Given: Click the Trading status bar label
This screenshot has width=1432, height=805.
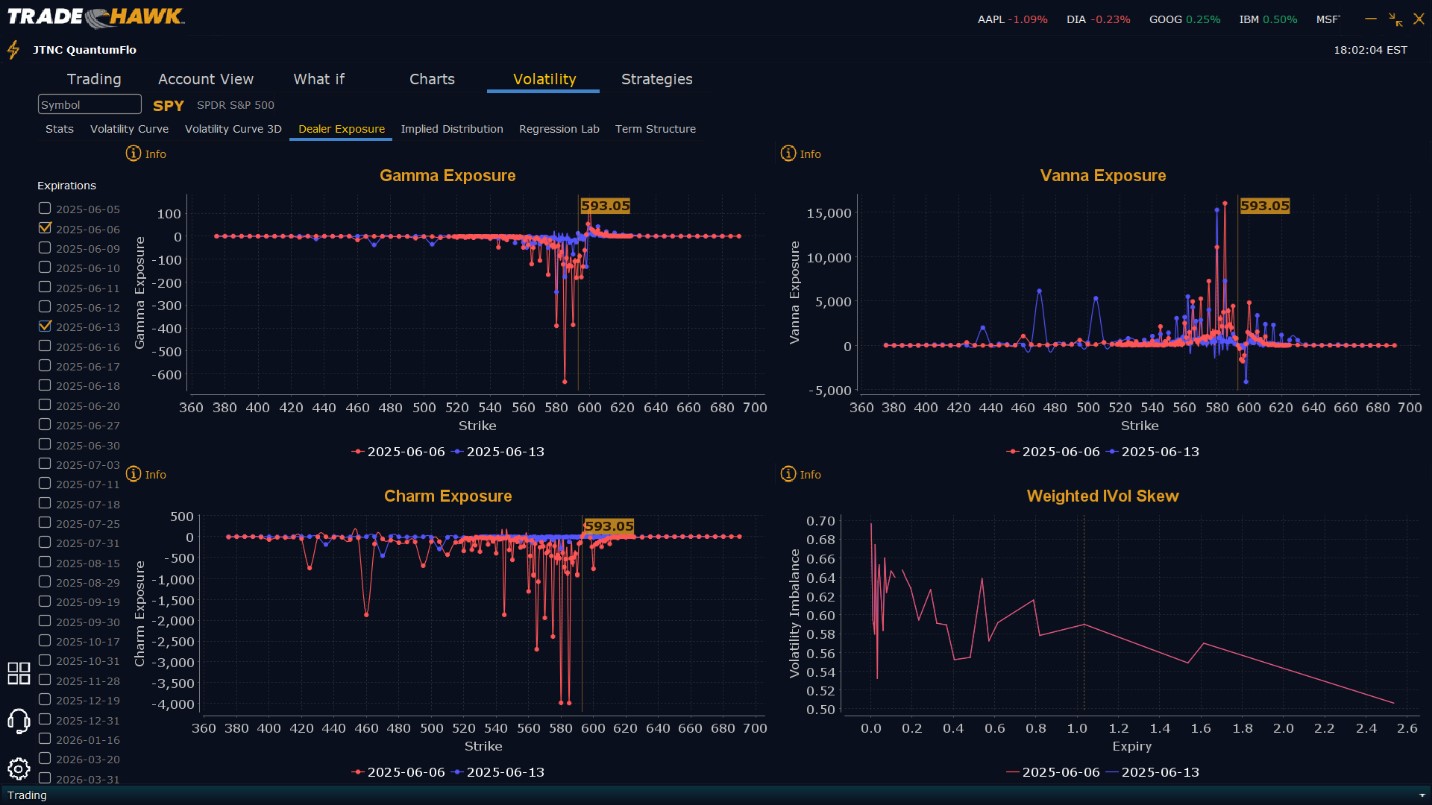Looking at the screenshot, I should click(27, 795).
